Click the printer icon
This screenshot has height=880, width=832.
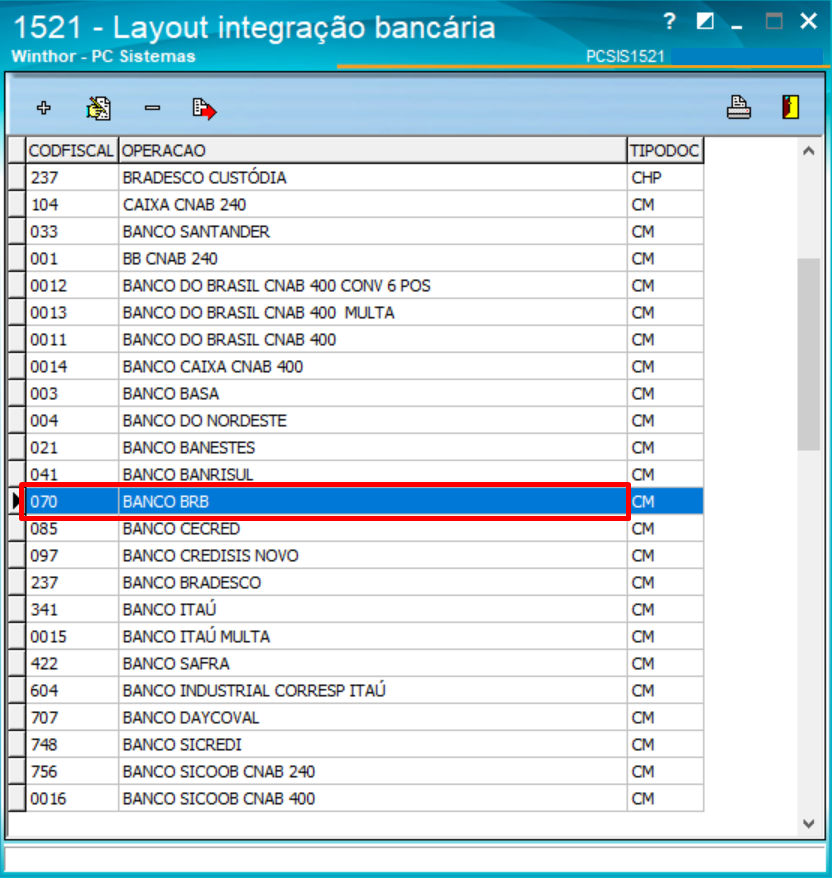738,107
